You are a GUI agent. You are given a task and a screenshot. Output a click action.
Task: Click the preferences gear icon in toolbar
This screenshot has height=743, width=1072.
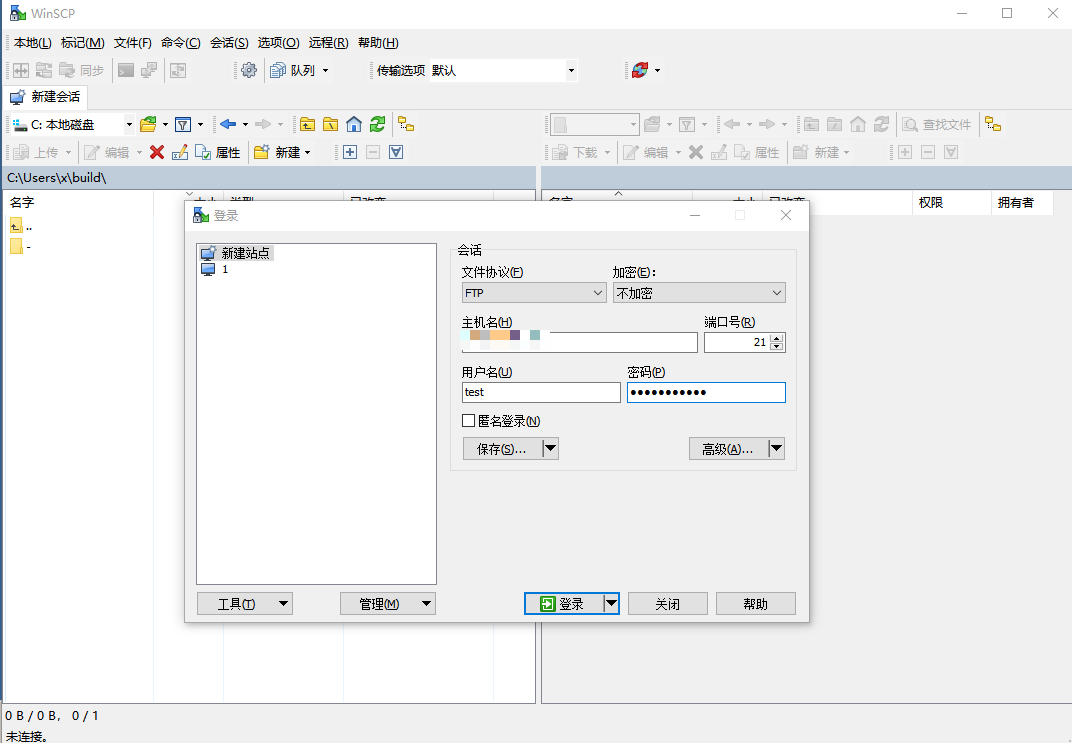tap(249, 70)
